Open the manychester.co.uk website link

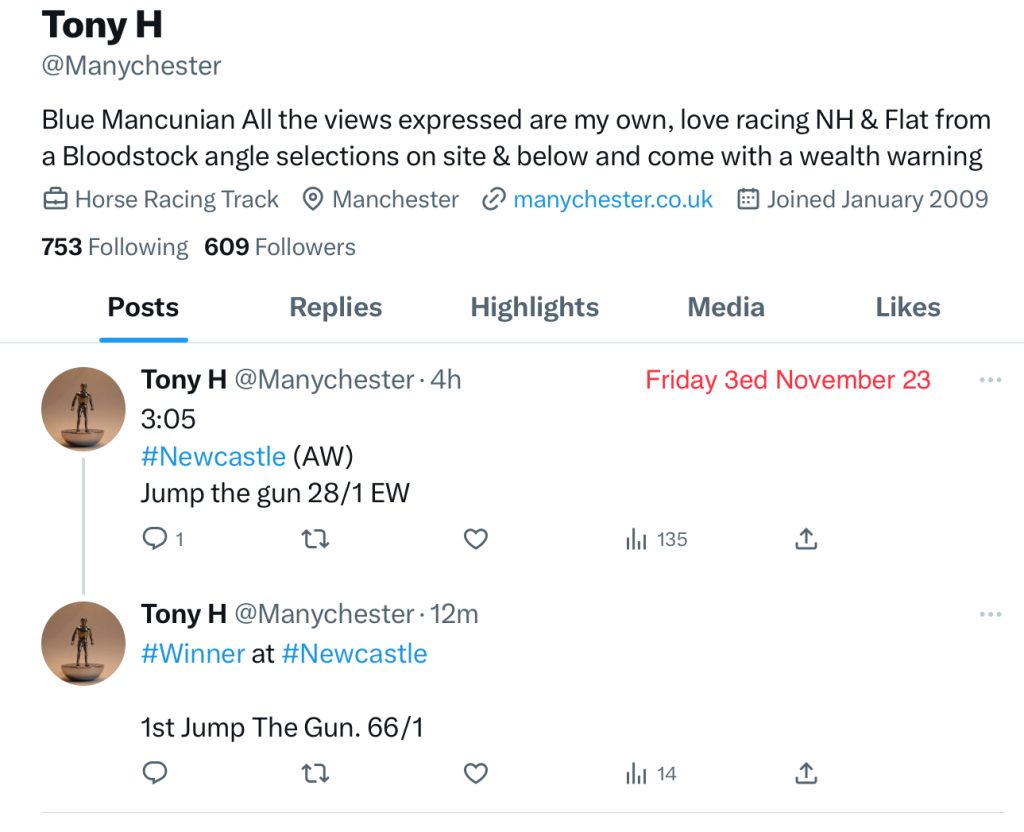[x=612, y=199]
